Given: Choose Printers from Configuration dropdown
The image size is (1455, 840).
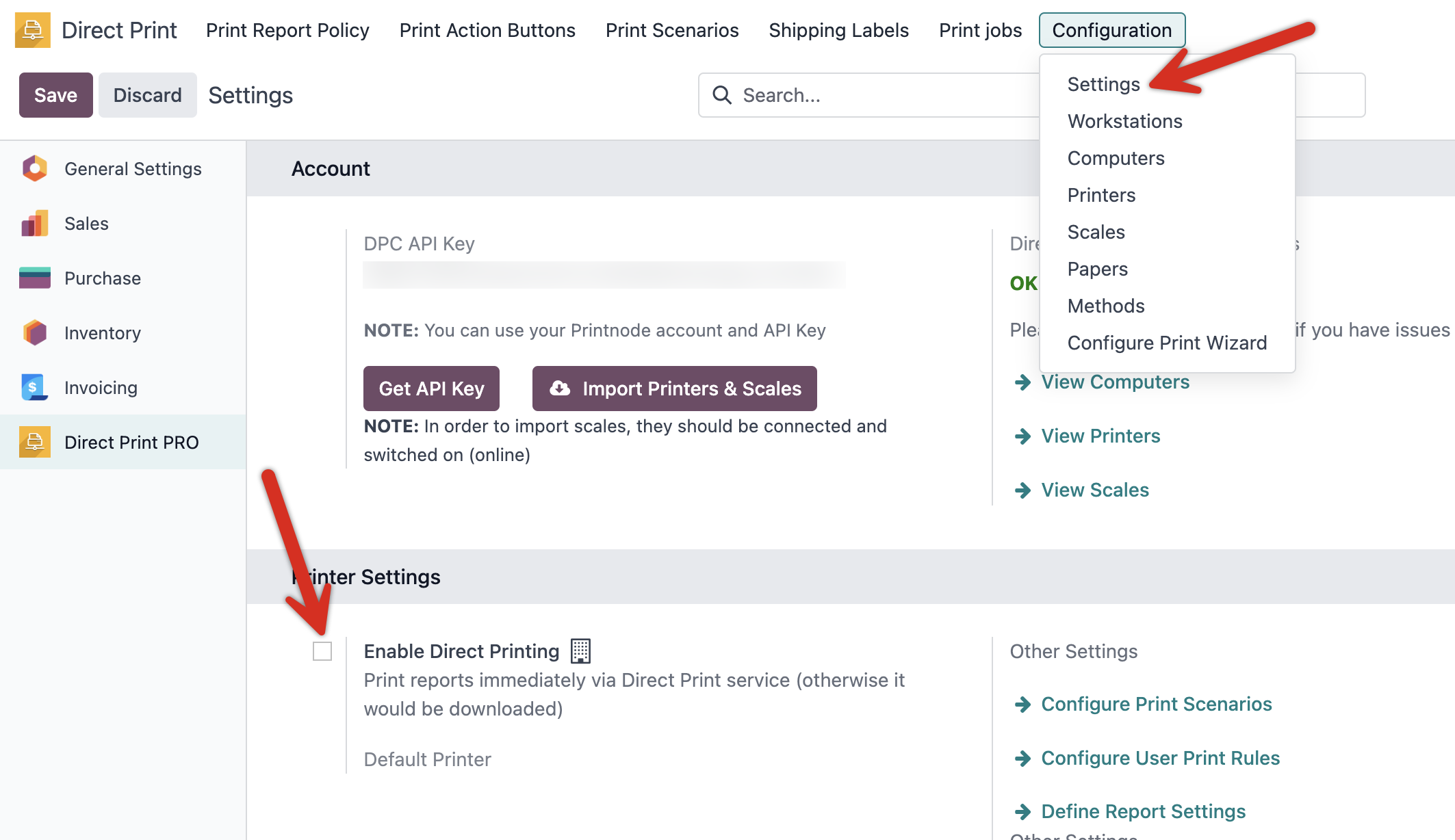Looking at the screenshot, I should pyautogui.click(x=1102, y=195).
